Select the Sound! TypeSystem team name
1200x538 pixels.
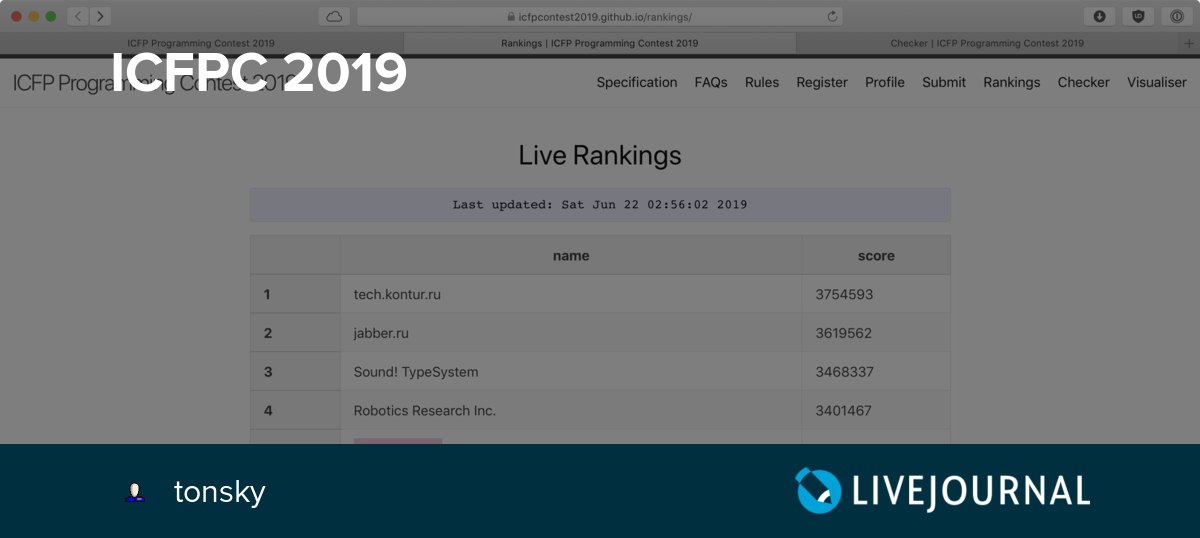[416, 371]
